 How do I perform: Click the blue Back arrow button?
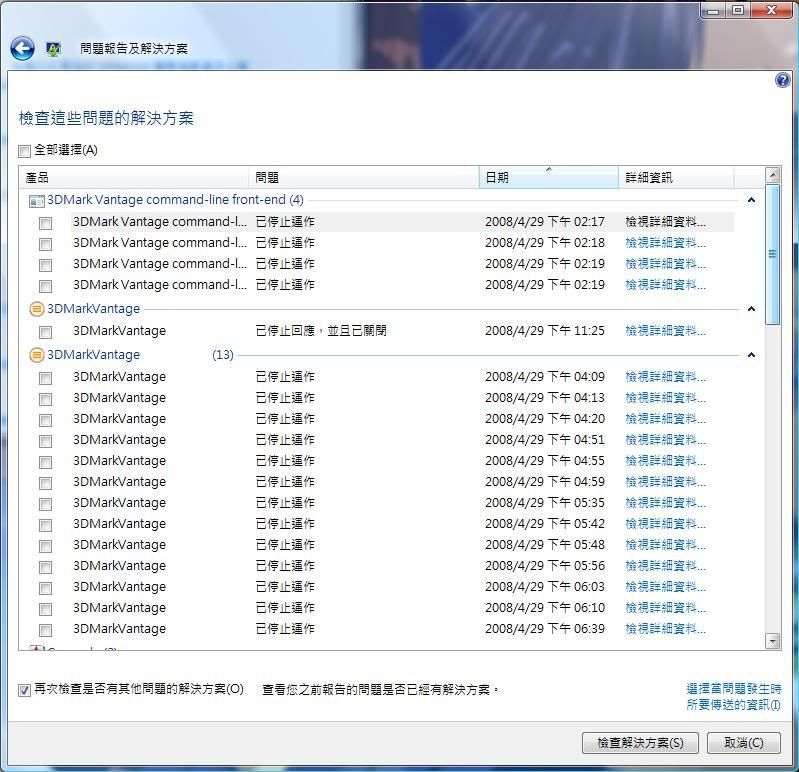pyautogui.click(x=22, y=49)
